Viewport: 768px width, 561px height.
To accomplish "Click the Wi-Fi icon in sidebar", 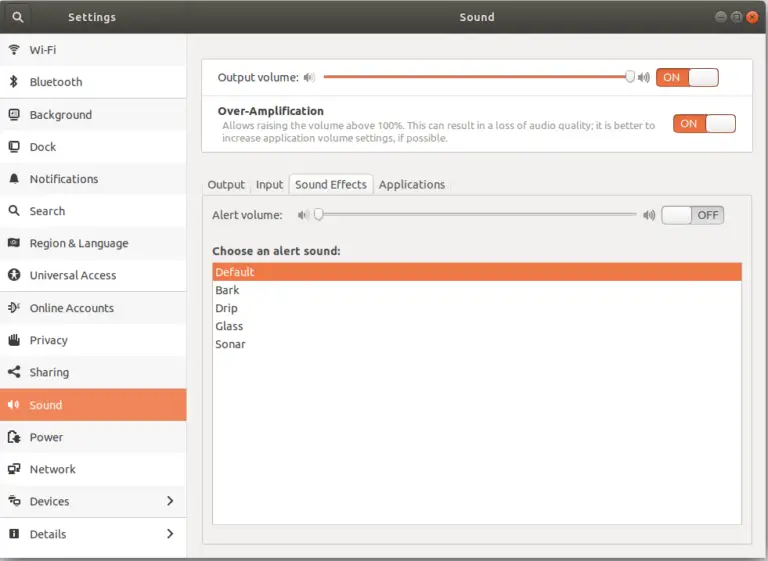I will tap(14, 49).
